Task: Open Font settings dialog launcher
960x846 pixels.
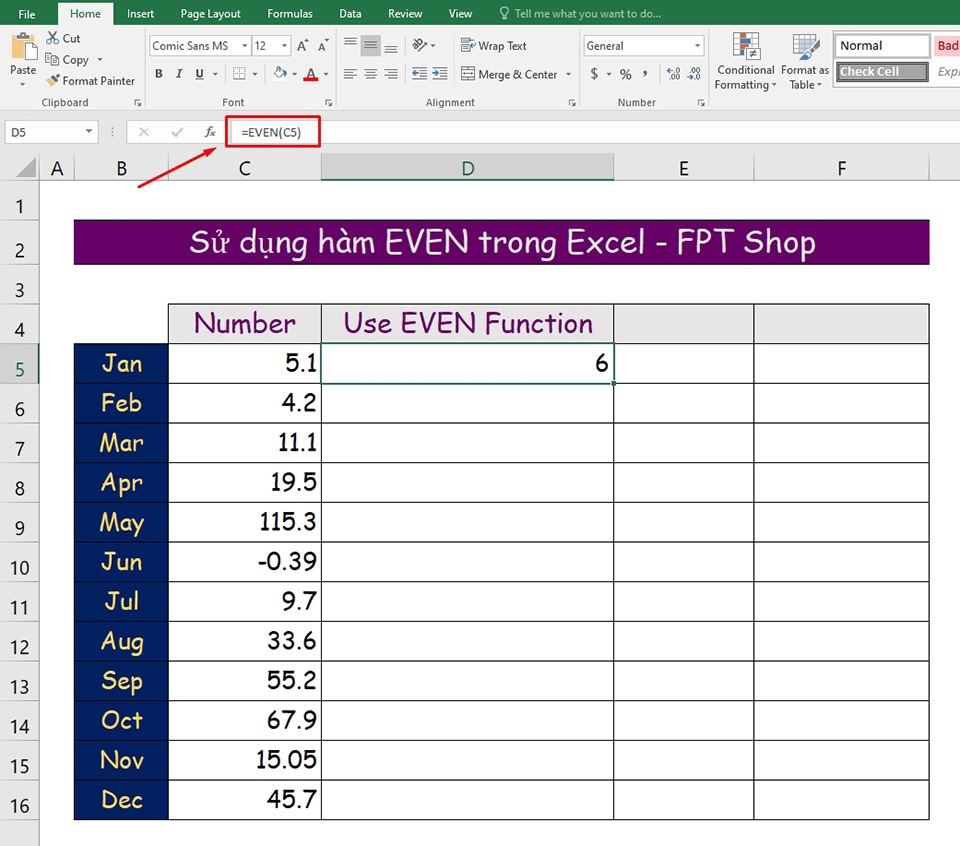Action: 329,103
